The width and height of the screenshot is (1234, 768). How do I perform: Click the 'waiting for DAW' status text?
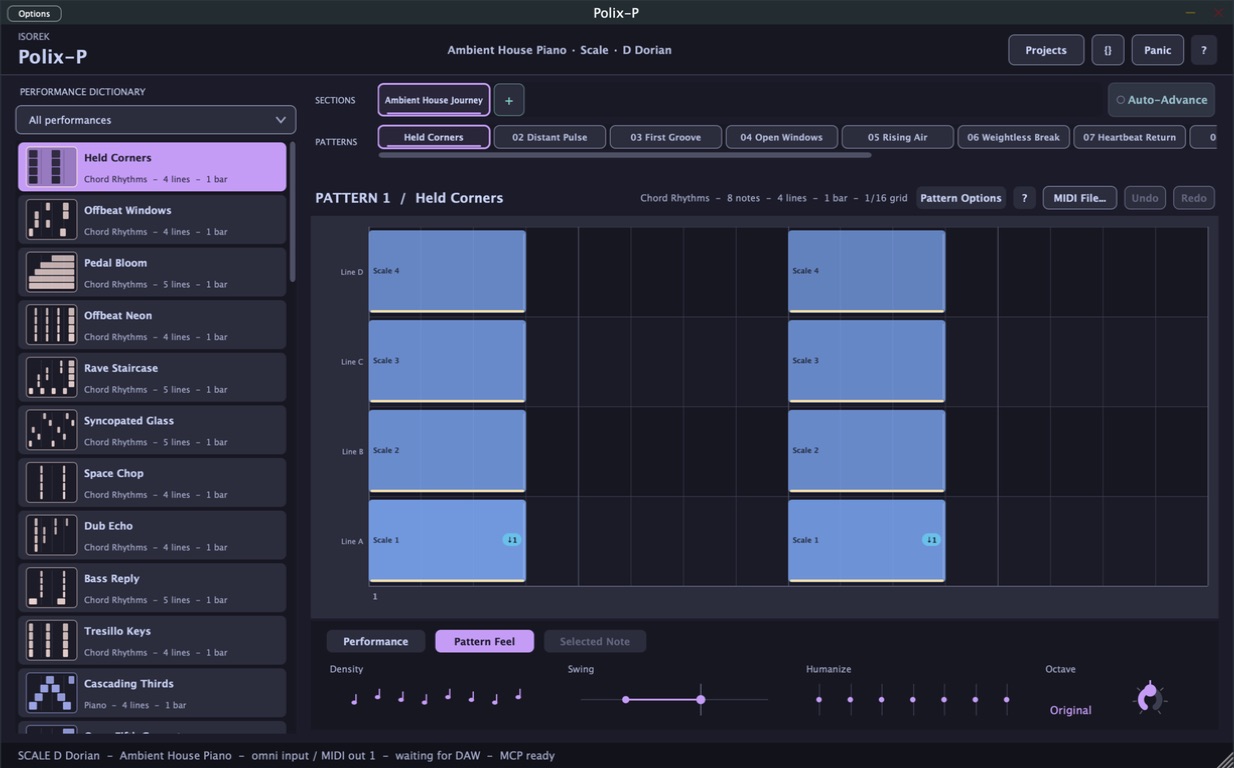coord(438,756)
